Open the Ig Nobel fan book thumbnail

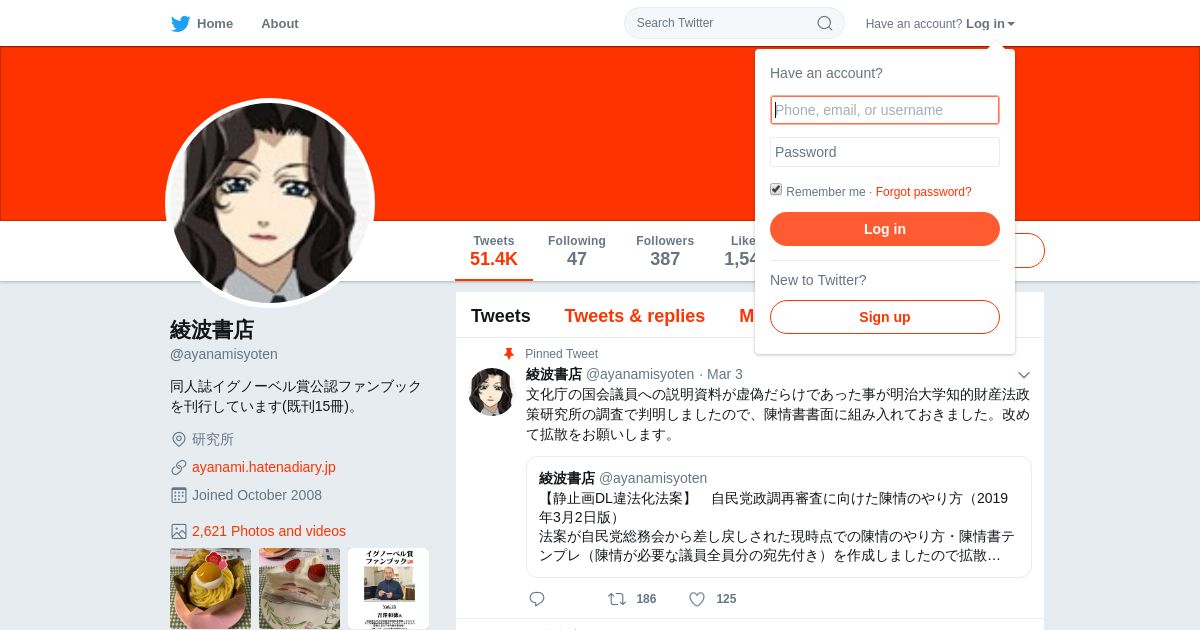388,588
